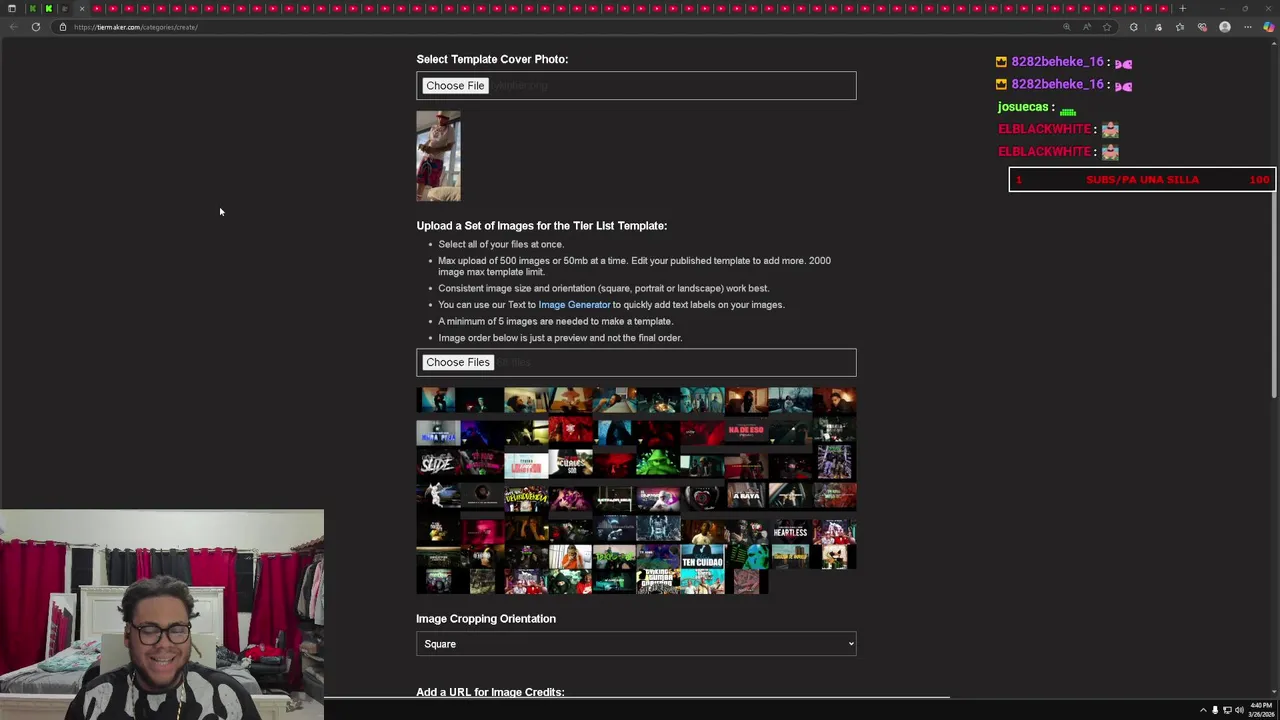
Task: Reload the page with the refresh icon
Action: pos(36,27)
